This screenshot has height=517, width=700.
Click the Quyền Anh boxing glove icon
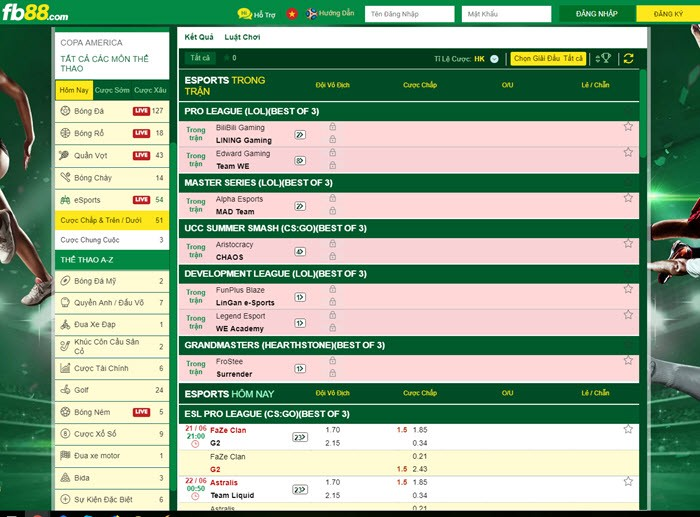pos(65,302)
